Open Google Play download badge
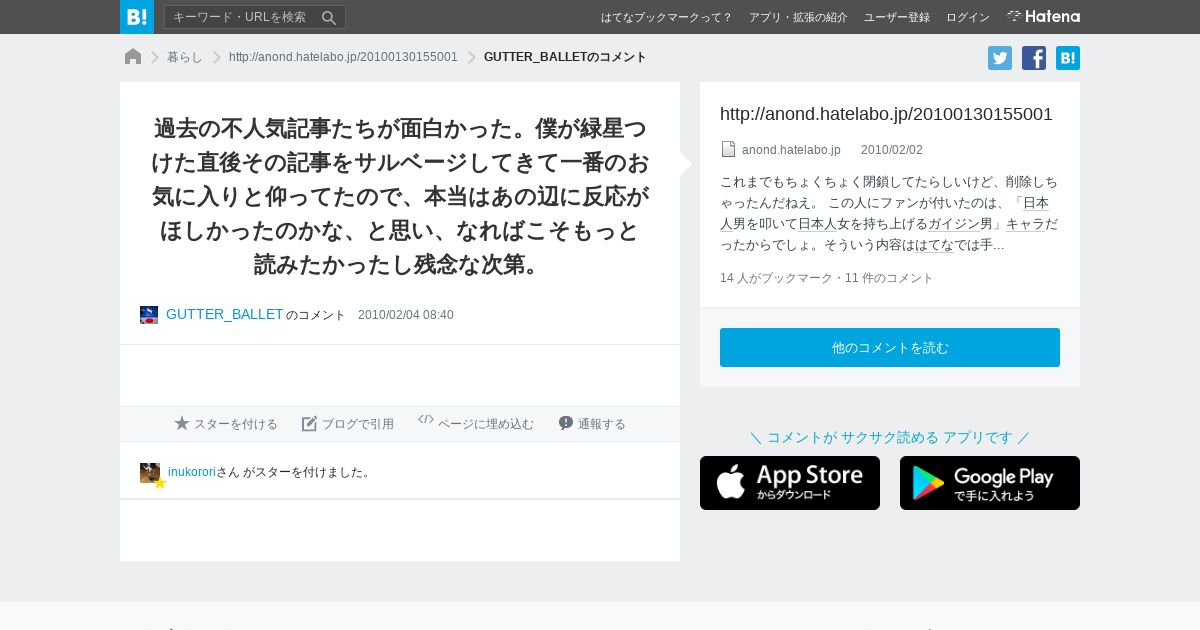The height and width of the screenshot is (630, 1200). 990,483
